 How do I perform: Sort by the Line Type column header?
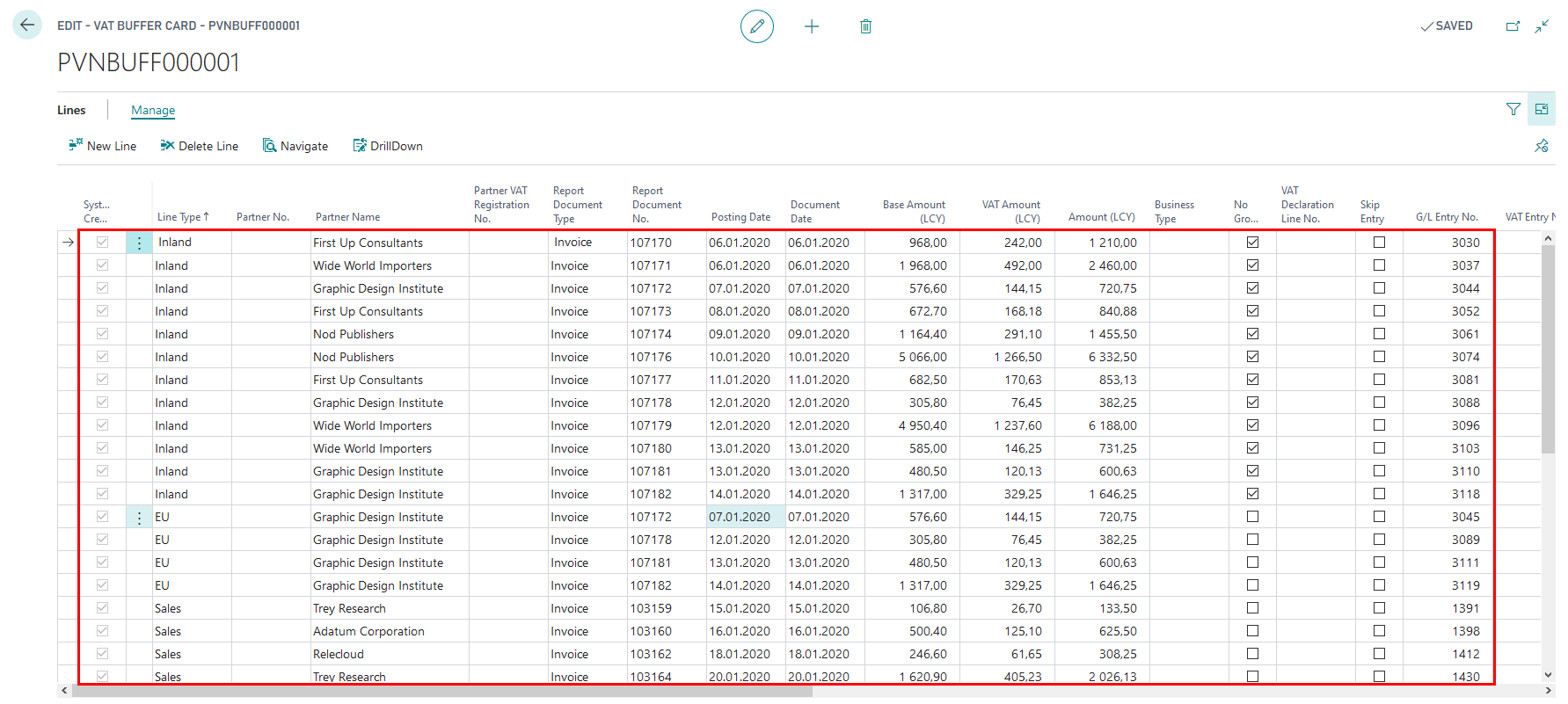(x=183, y=217)
